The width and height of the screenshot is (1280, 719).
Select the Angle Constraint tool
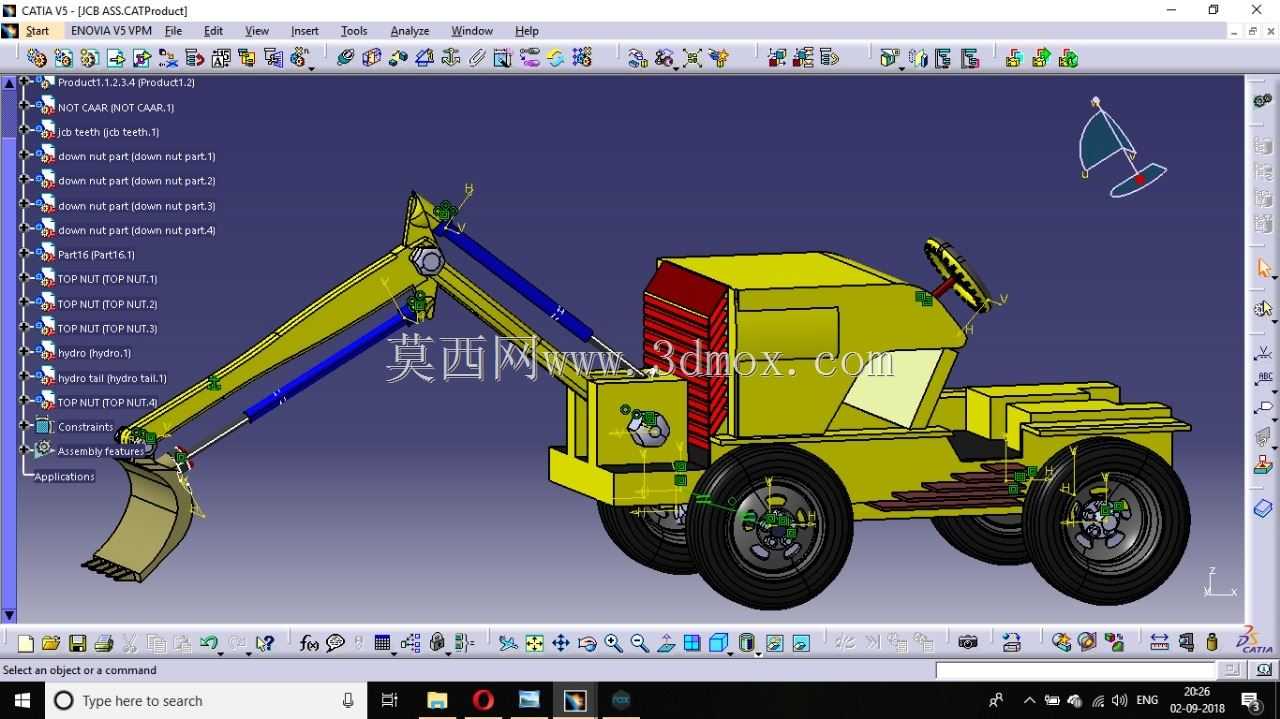424,58
